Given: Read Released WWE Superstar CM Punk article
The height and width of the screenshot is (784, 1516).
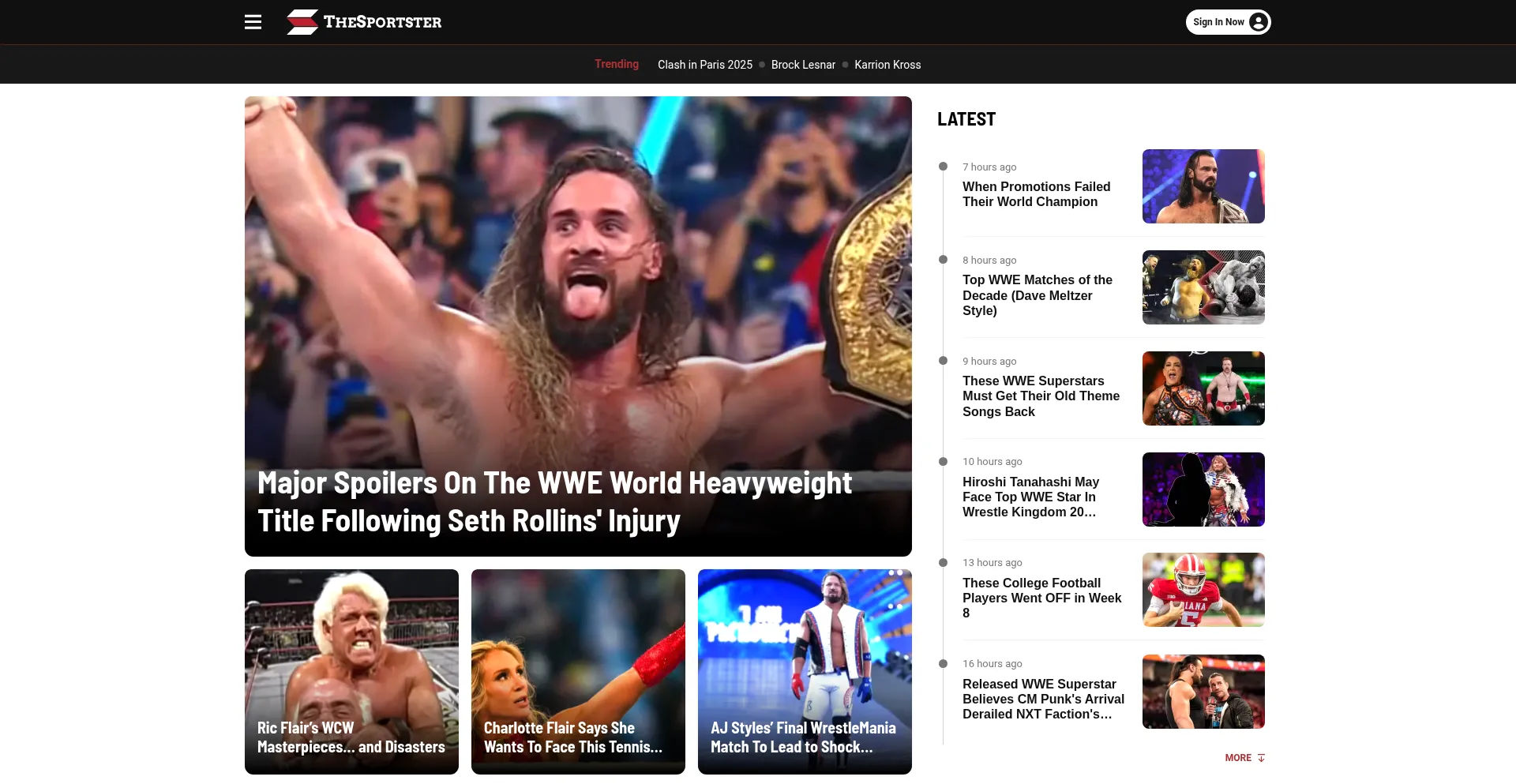Looking at the screenshot, I should click(x=1042, y=699).
